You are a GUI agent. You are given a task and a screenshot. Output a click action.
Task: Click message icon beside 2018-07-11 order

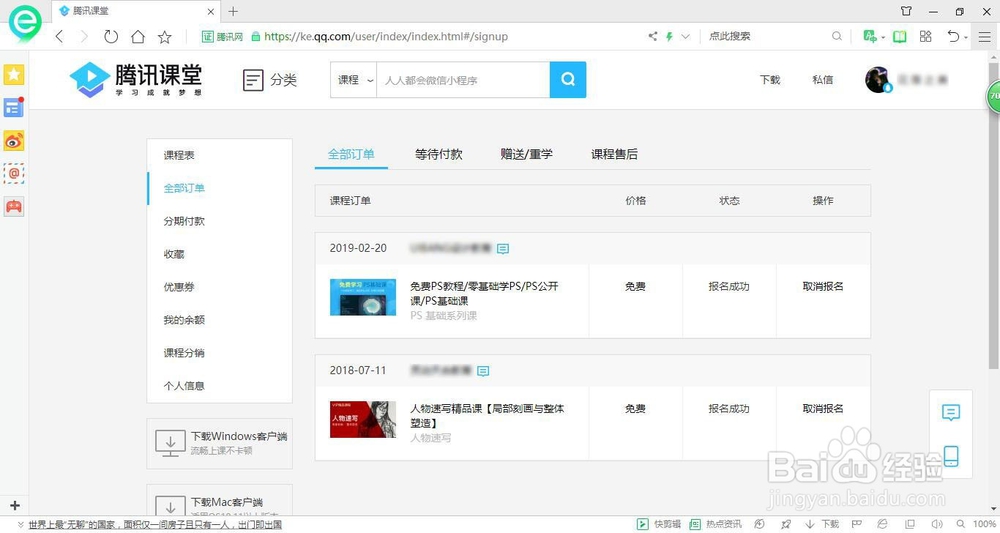(483, 371)
